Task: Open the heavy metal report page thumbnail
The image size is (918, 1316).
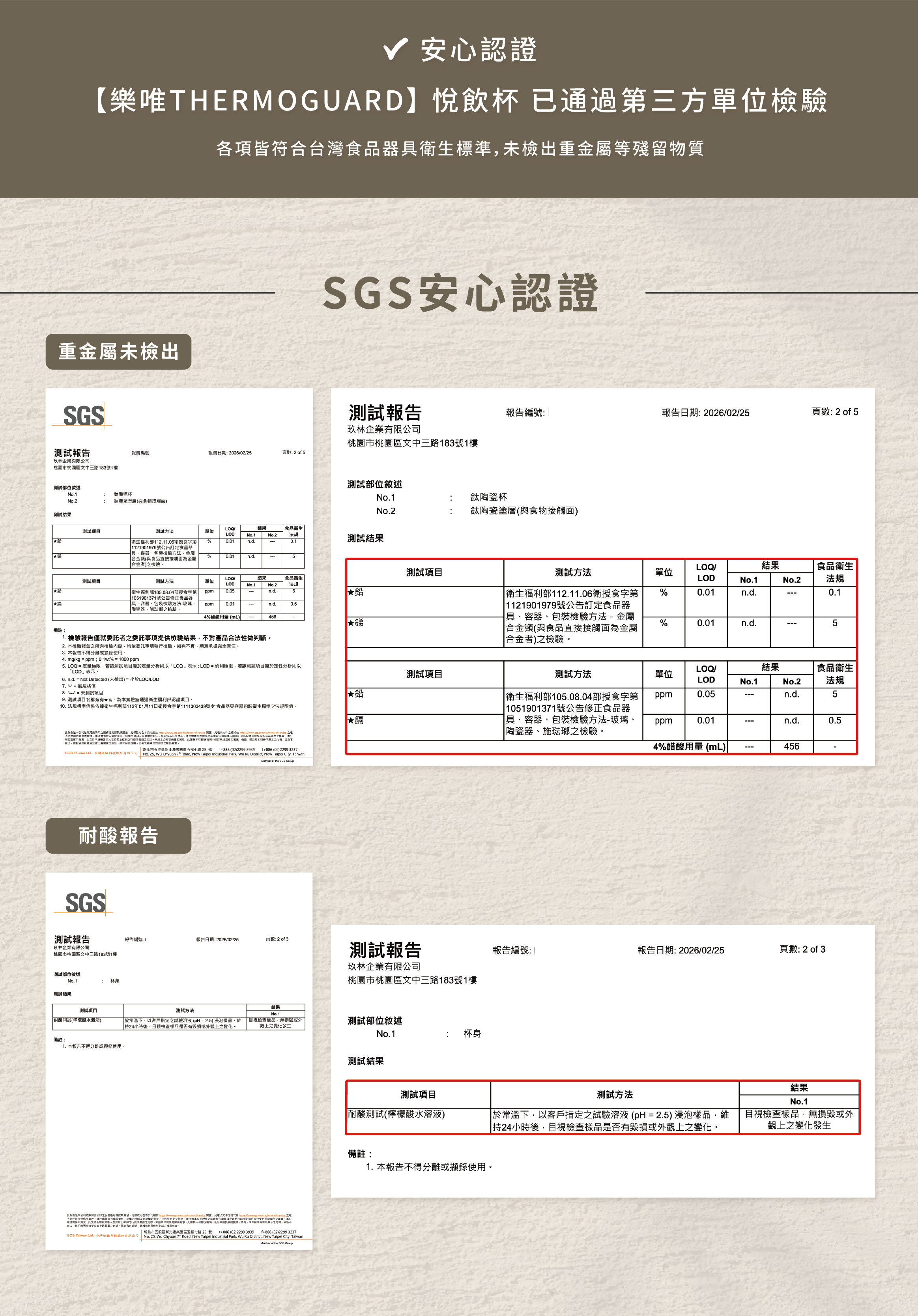Action: (179, 577)
